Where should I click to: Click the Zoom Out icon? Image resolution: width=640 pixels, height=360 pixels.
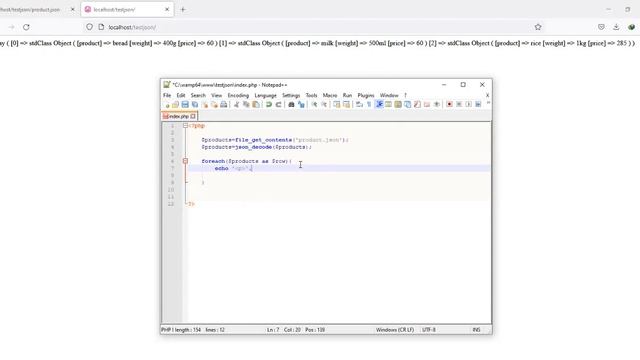click(324, 105)
